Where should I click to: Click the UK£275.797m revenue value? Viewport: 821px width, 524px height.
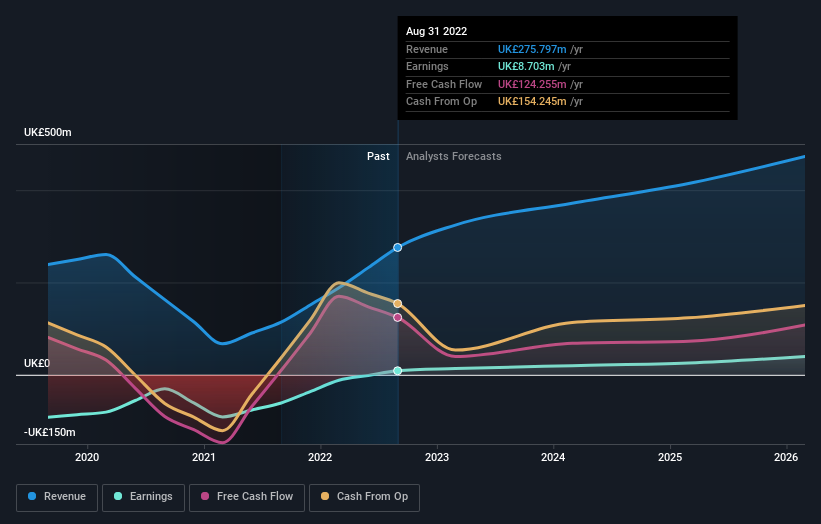point(532,49)
